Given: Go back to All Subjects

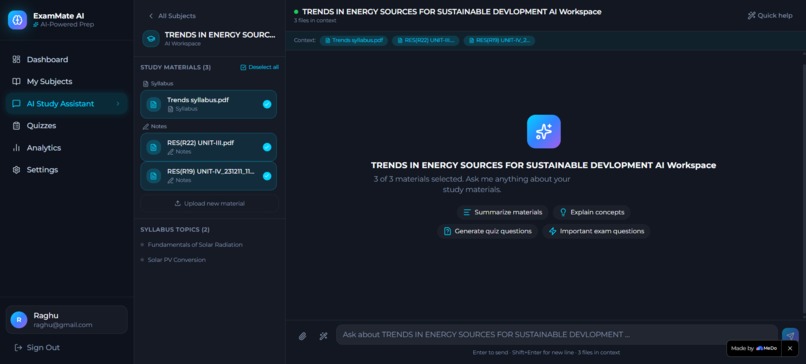Looking at the screenshot, I should tap(172, 16).
